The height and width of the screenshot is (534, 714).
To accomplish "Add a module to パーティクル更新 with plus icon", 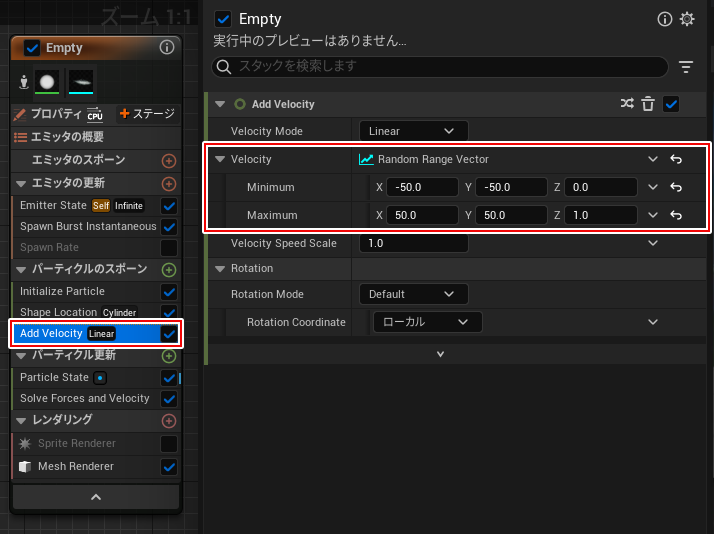I will tap(169, 355).
